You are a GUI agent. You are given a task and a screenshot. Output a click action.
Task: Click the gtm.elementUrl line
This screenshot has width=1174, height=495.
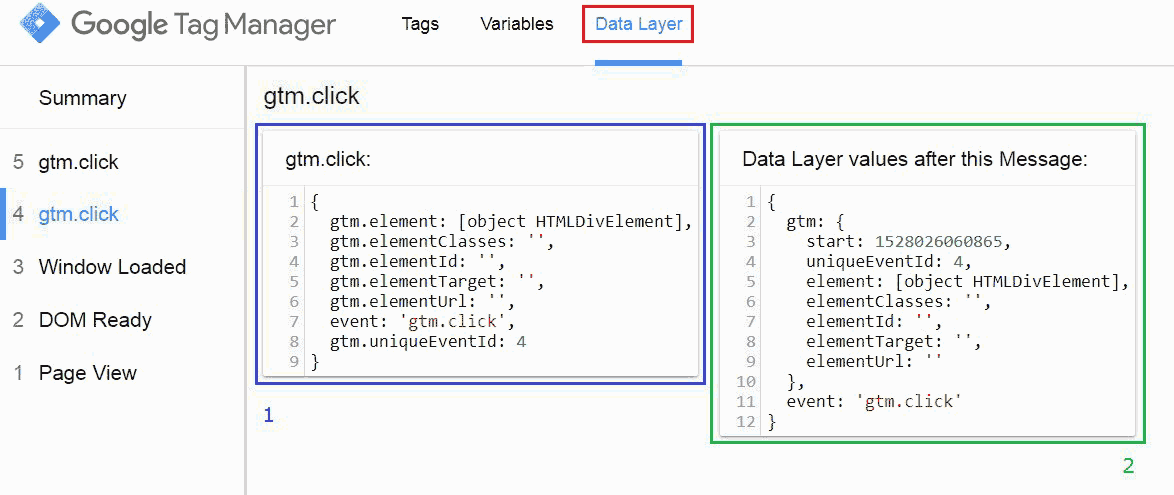coord(422,303)
